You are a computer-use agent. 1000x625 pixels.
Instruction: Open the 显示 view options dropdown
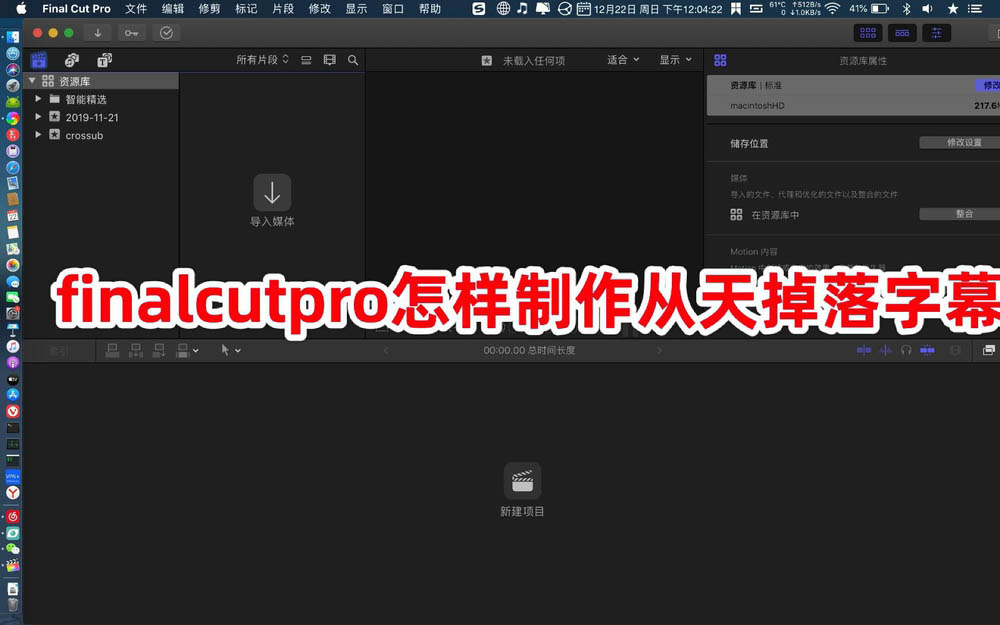675,59
